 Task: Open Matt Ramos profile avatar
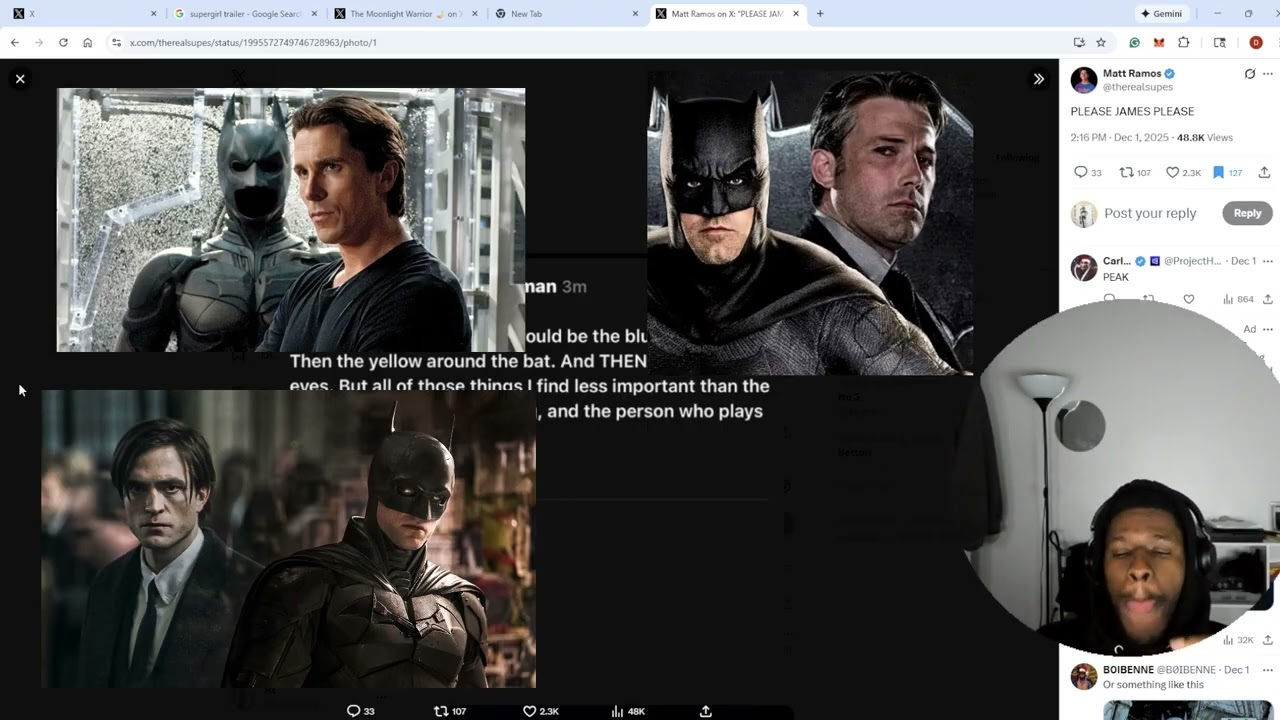point(1084,80)
